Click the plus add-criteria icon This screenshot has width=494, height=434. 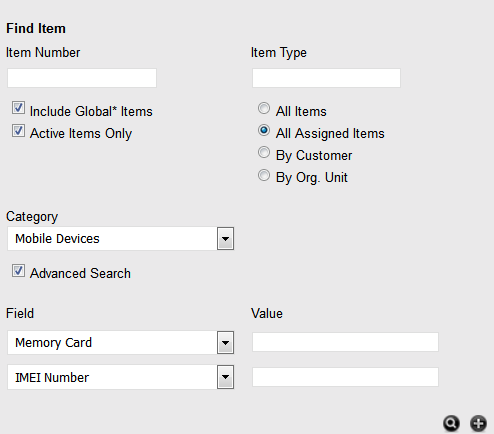pos(478,423)
